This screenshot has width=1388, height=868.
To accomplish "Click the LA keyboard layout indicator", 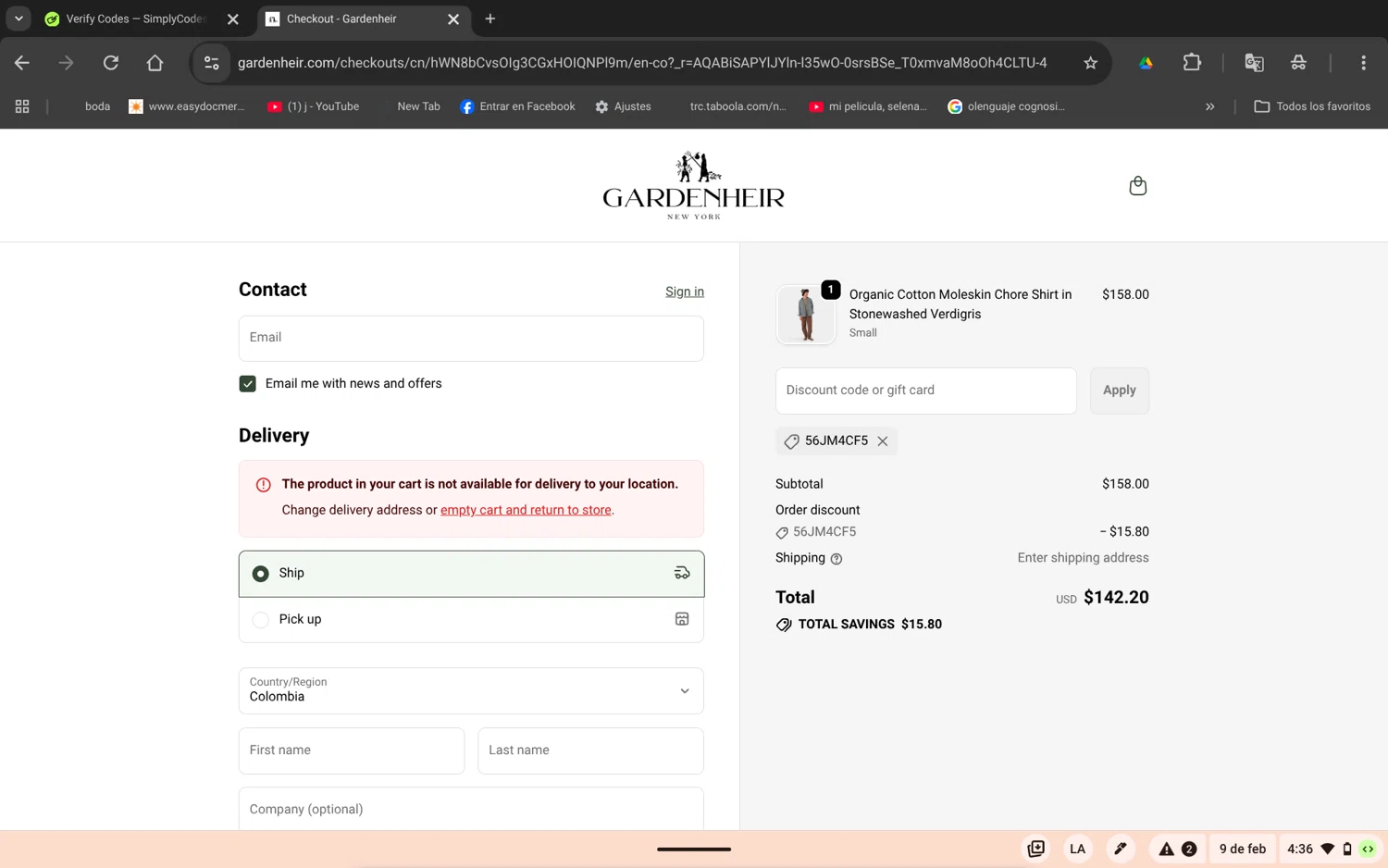I will (x=1077, y=849).
